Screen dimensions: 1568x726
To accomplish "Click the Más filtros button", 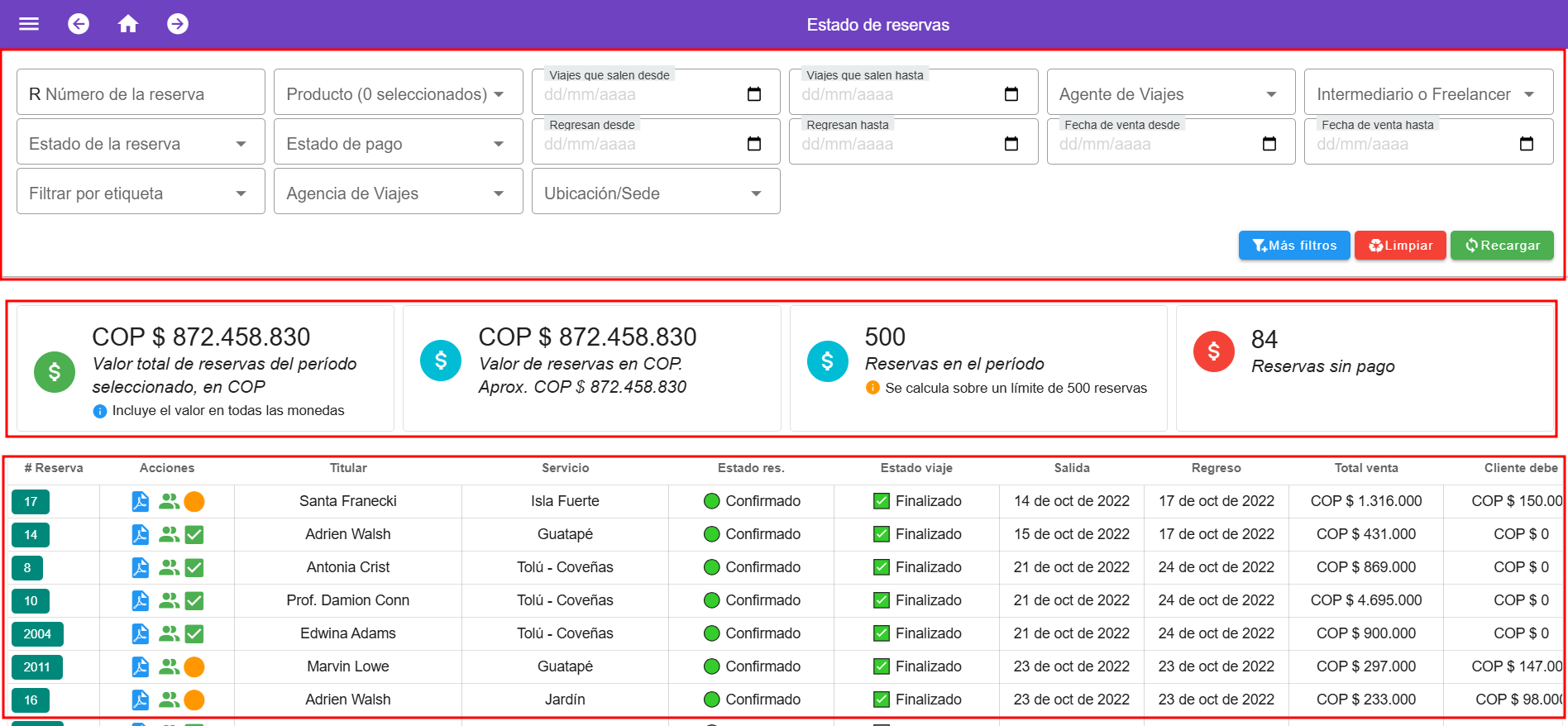I will point(1293,246).
